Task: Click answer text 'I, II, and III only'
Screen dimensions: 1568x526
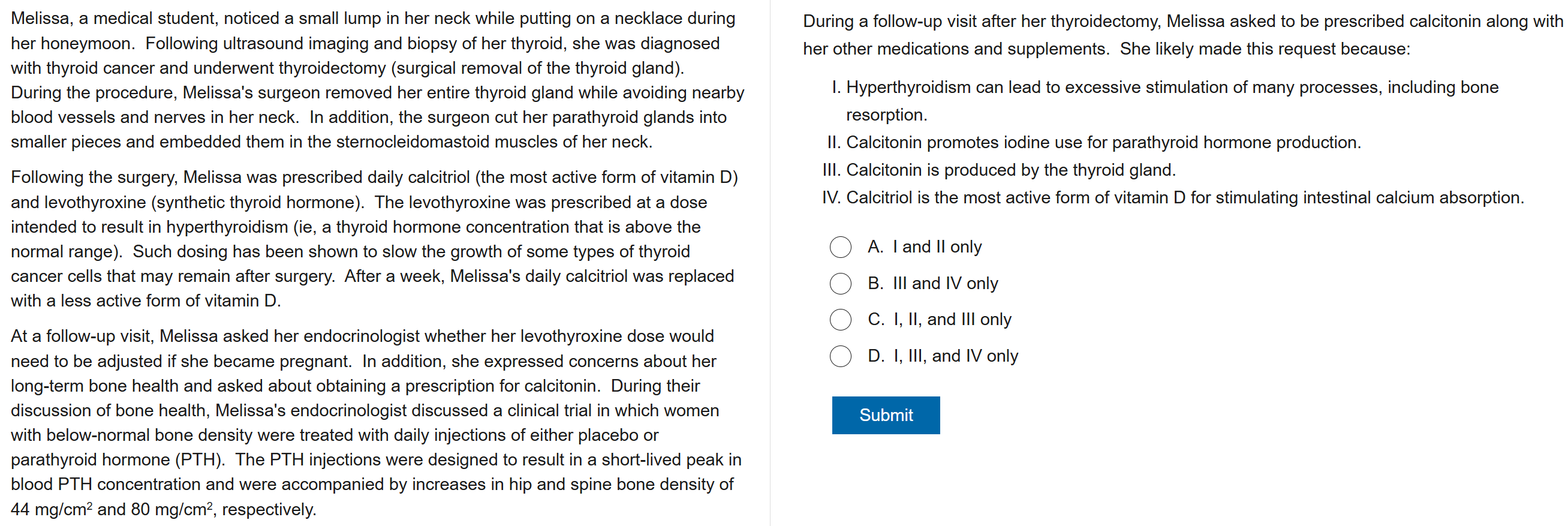Action: (x=952, y=320)
